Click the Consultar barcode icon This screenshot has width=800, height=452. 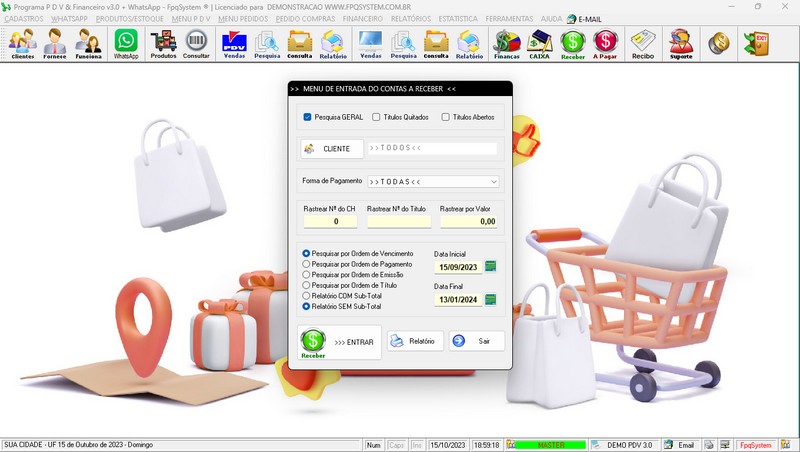(196, 44)
